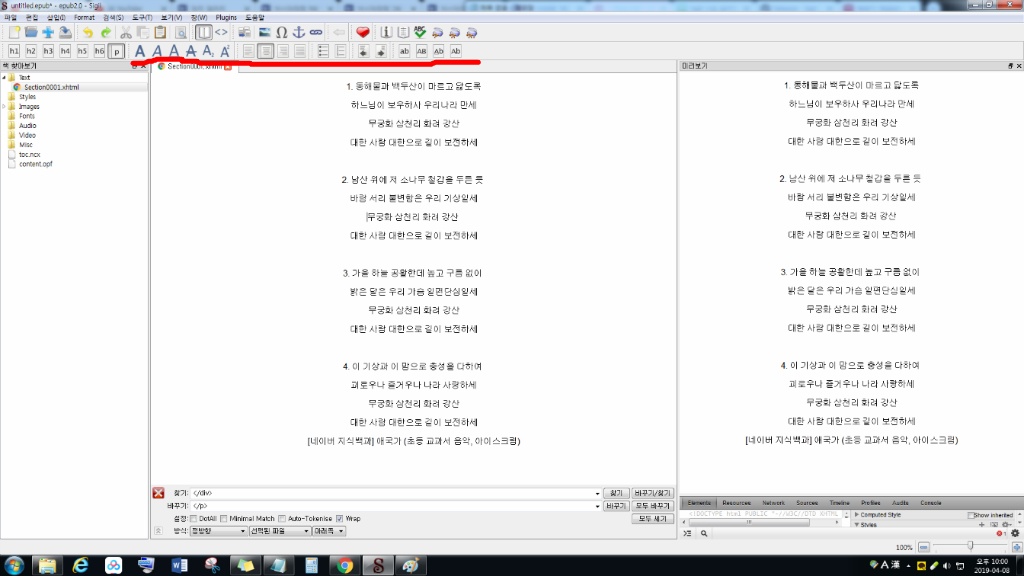This screenshot has width=1024, height=576.
Task: Redo the last action
Action: click(105, 32)
